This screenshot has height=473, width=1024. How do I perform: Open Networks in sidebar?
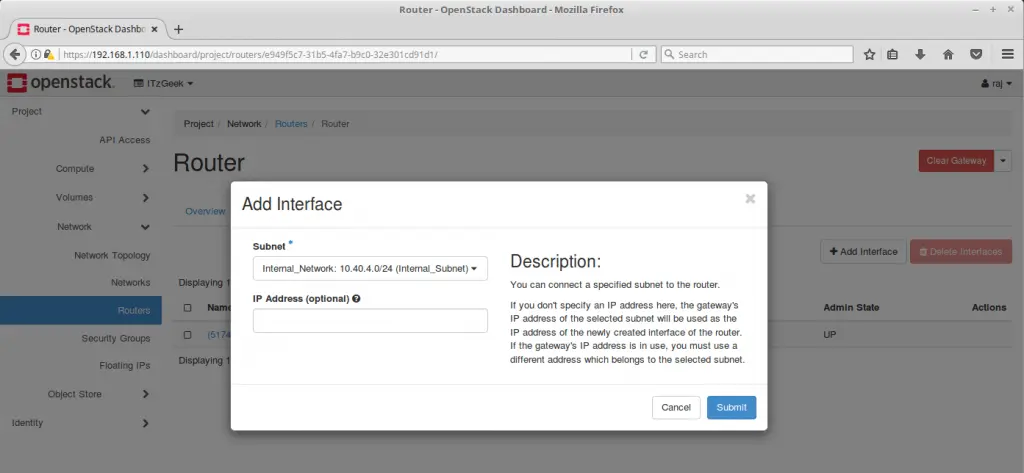(131, 283)
